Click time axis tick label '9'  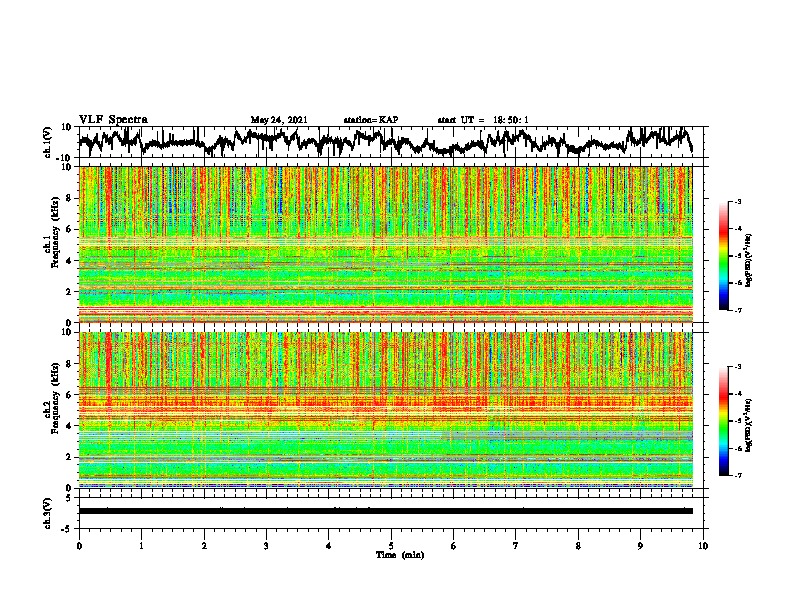[640, 546]
